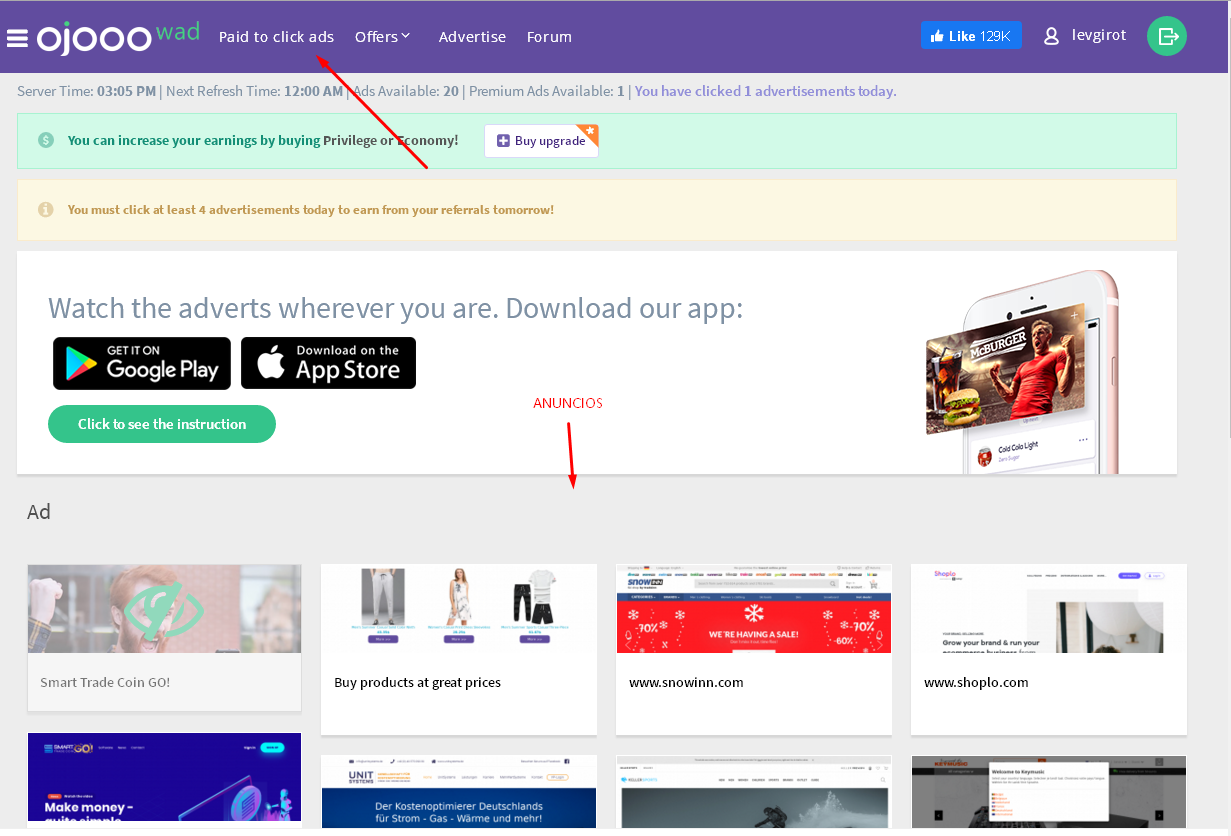Open the Welcome to Keymusic ad thumbnail
This screenshot has height=836, width=1231.
[x=1049, y=792]
